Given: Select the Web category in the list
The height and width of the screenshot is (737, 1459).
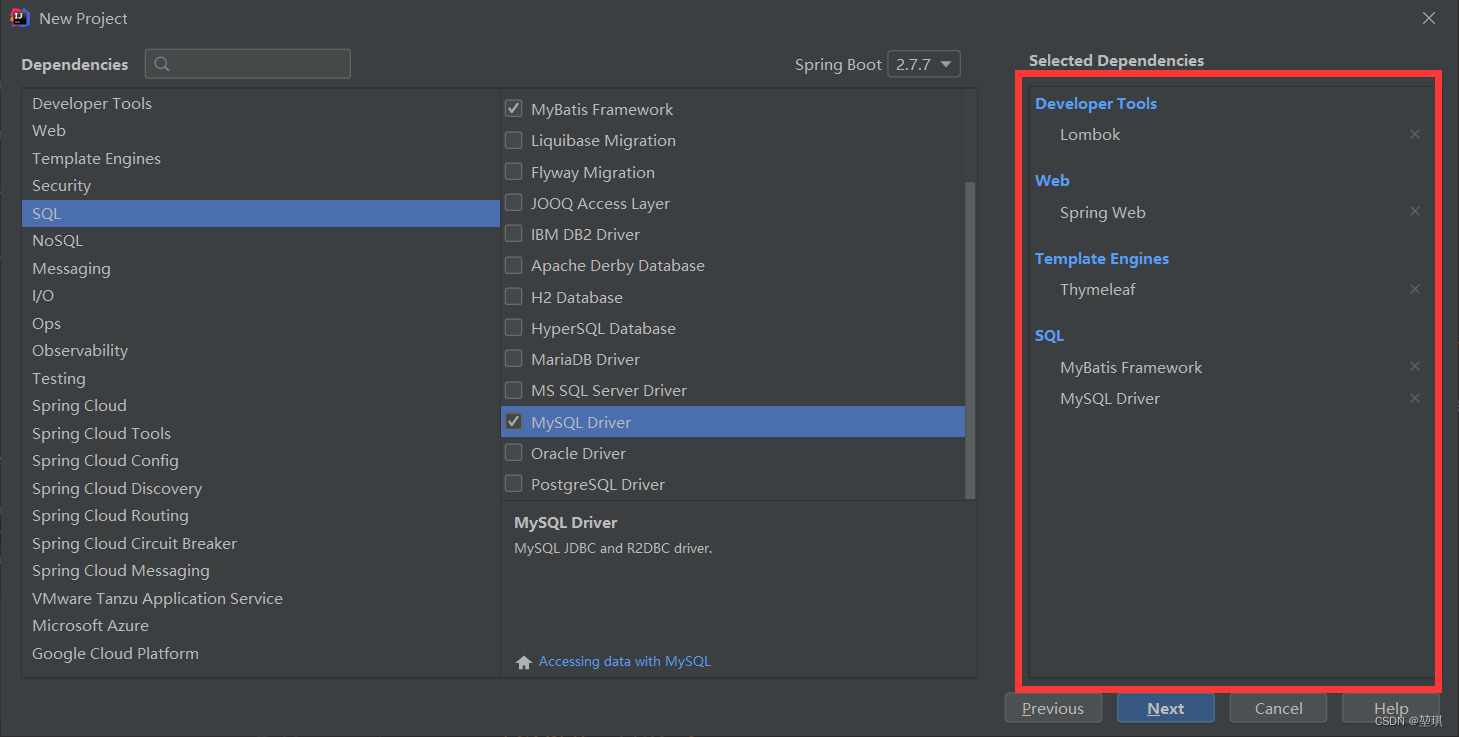Looking at the screenshot, I should 260,131.
